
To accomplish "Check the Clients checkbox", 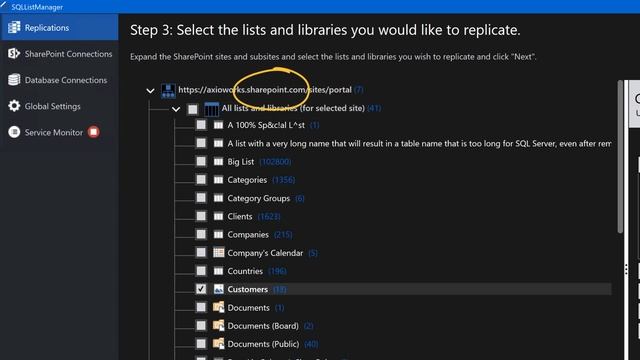I will tap(201, 216).
